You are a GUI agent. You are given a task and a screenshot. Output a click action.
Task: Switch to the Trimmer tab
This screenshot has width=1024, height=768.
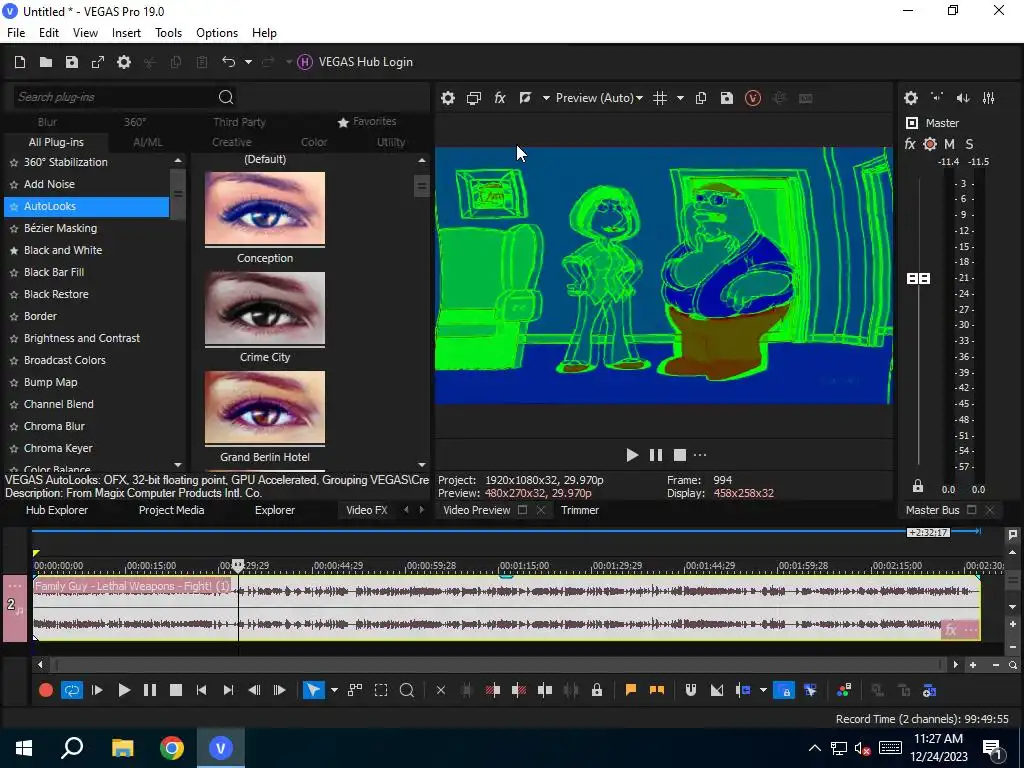click(x=580, y=510)
